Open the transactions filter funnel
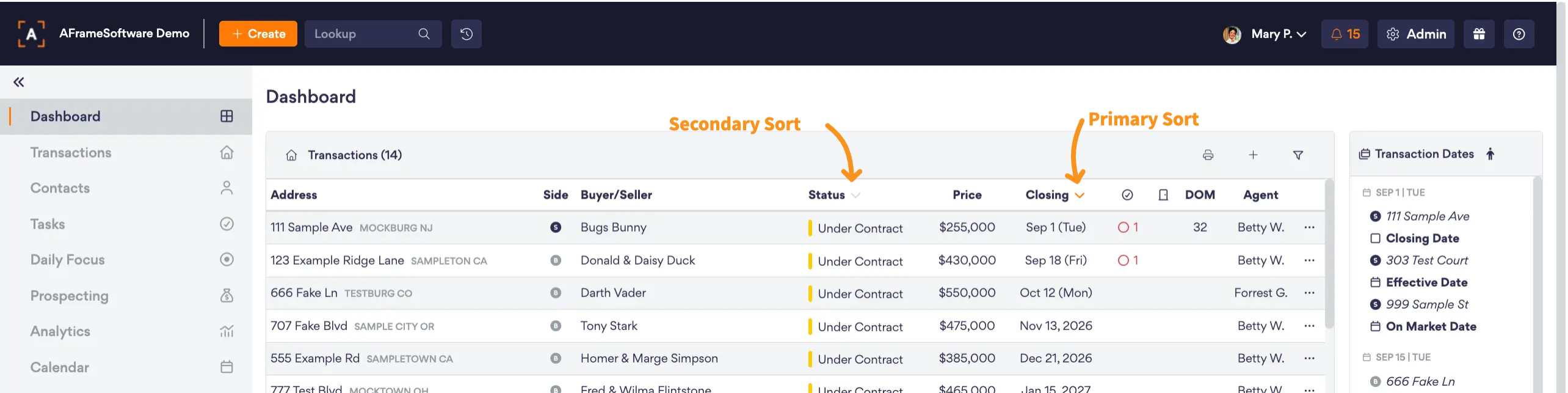 [1298, 155]
